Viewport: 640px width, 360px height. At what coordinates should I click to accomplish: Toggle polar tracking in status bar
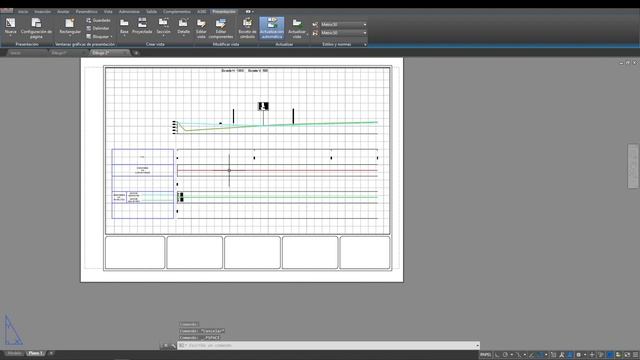tap(505, 355)
